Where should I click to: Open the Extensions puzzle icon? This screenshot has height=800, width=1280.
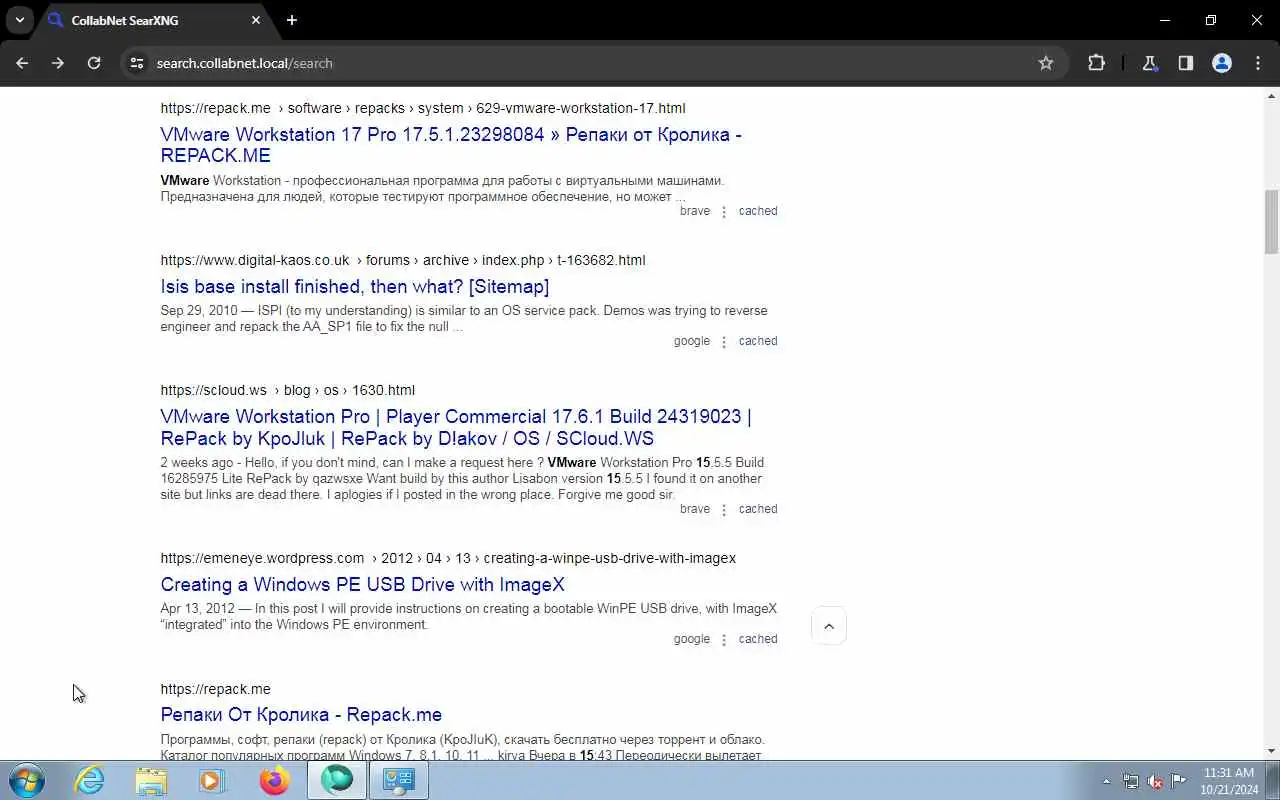pyautogui.click(x=1096, y=63)
